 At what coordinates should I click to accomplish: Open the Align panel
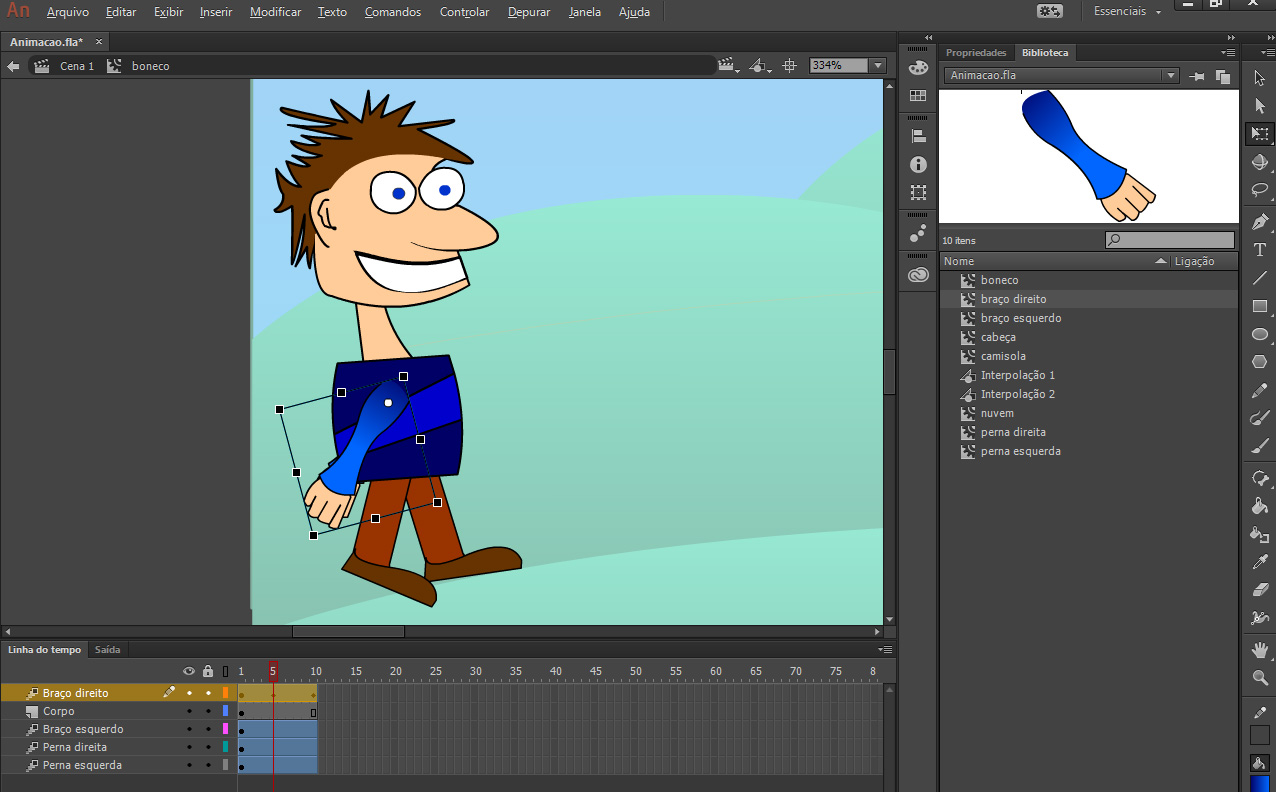pyautogui.click(x=918, y=133)
